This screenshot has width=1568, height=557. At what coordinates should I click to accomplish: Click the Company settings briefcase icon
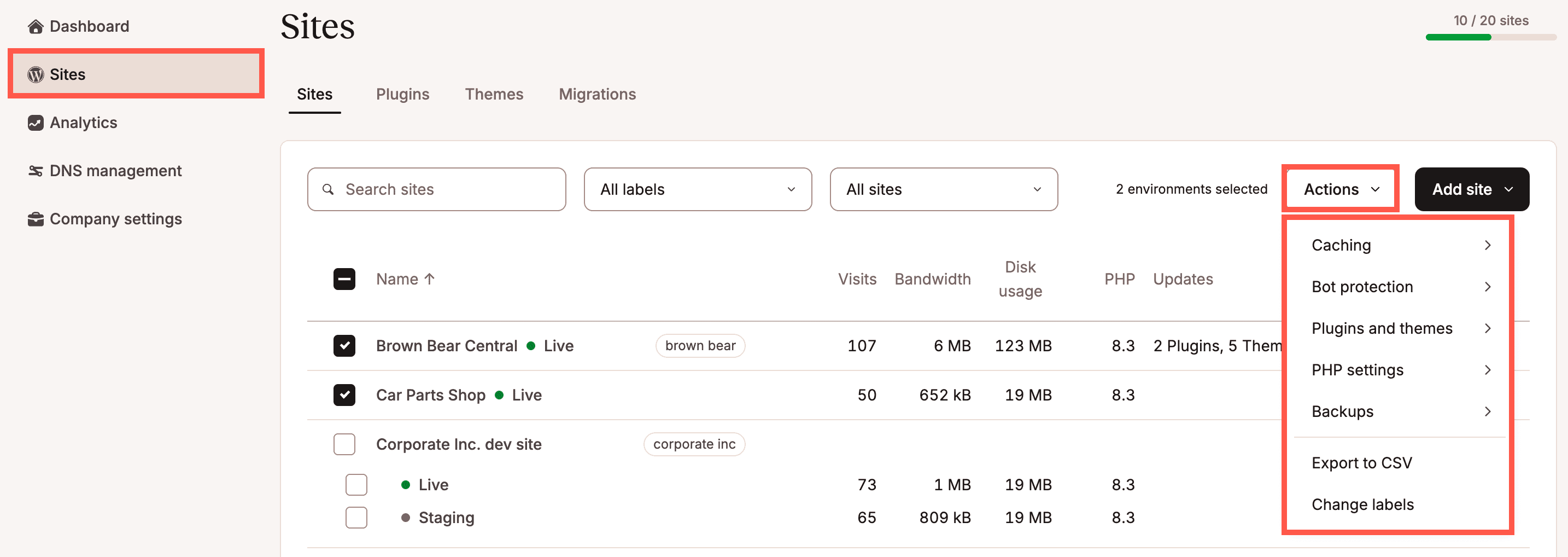(x=36, y=219)
